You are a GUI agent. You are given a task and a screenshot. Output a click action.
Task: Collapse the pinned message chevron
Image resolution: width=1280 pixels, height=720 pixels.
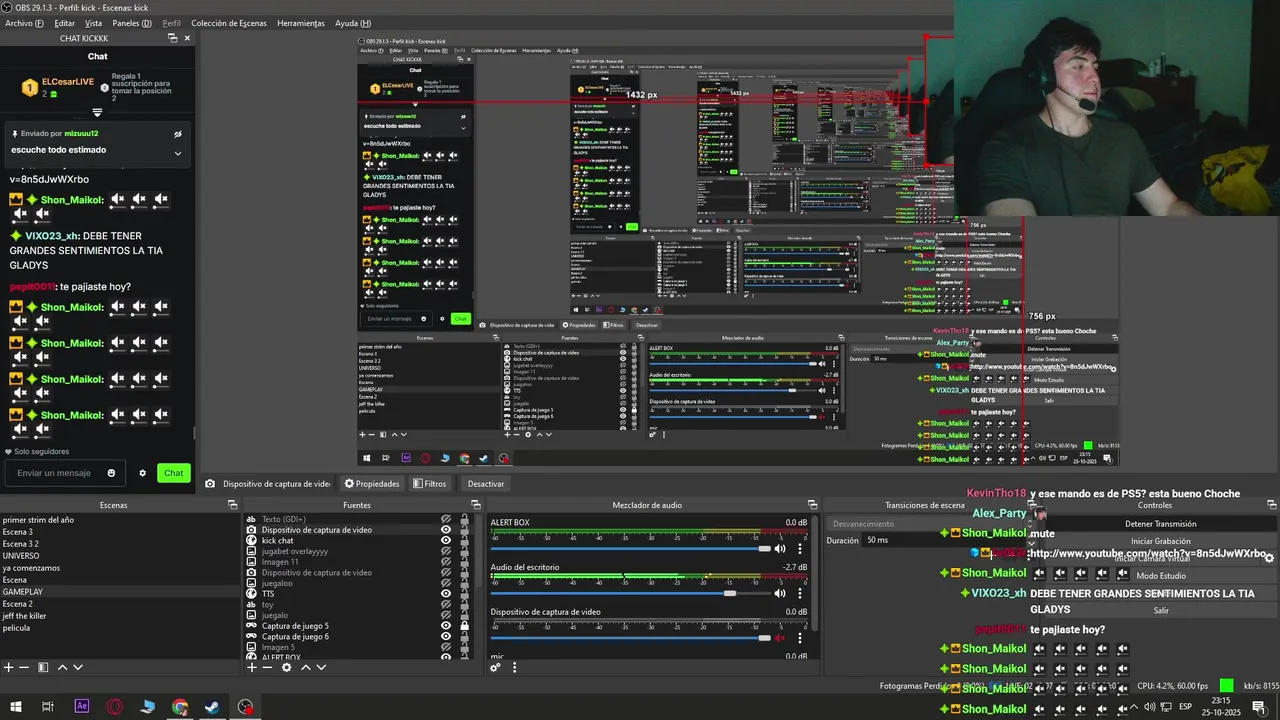178,153
